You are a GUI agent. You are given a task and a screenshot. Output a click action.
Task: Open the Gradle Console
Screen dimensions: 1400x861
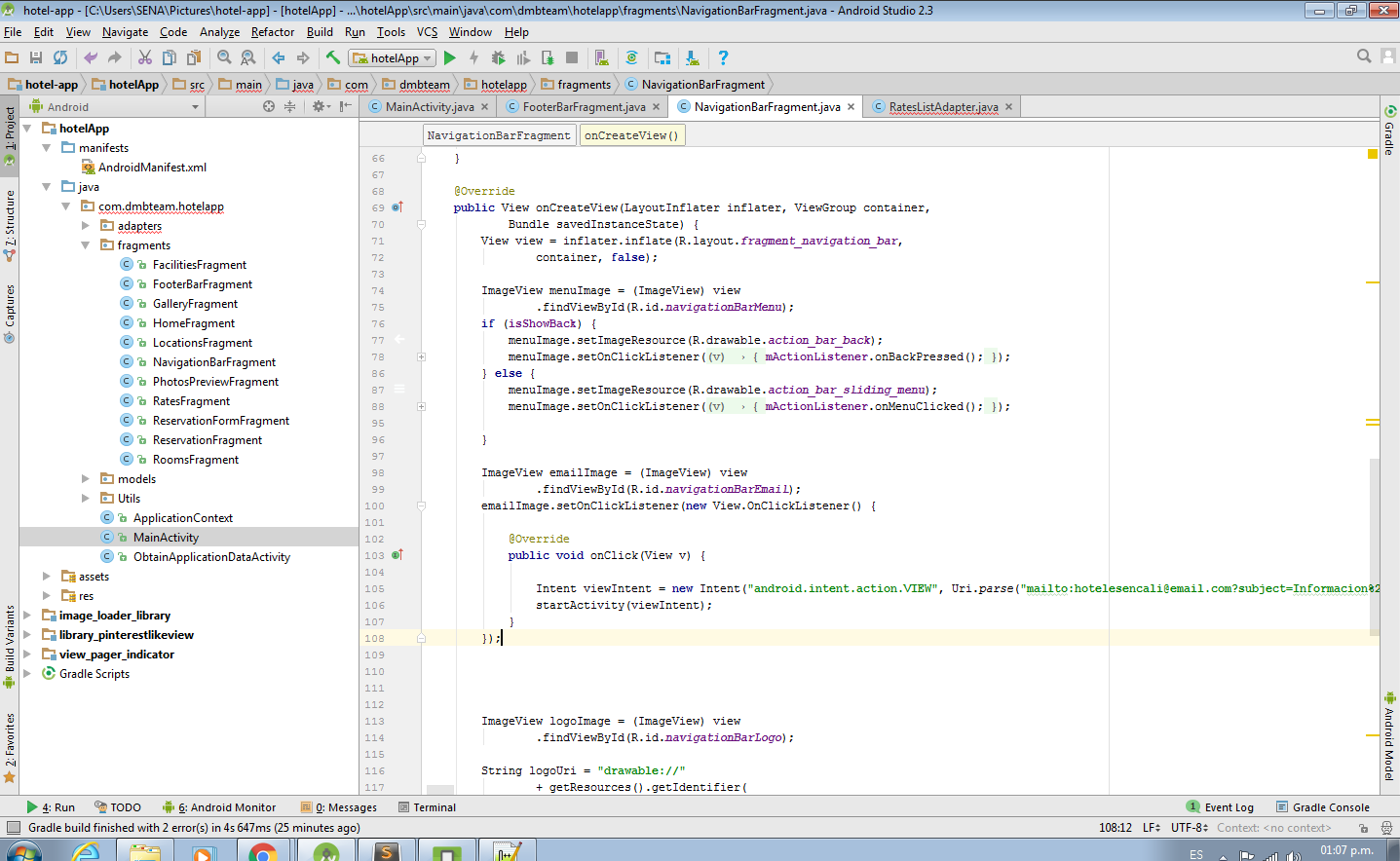1323,807
